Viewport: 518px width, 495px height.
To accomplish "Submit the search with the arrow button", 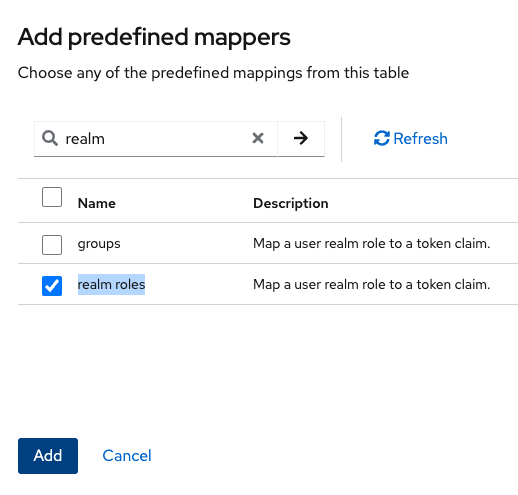I will tap(301, 138).
